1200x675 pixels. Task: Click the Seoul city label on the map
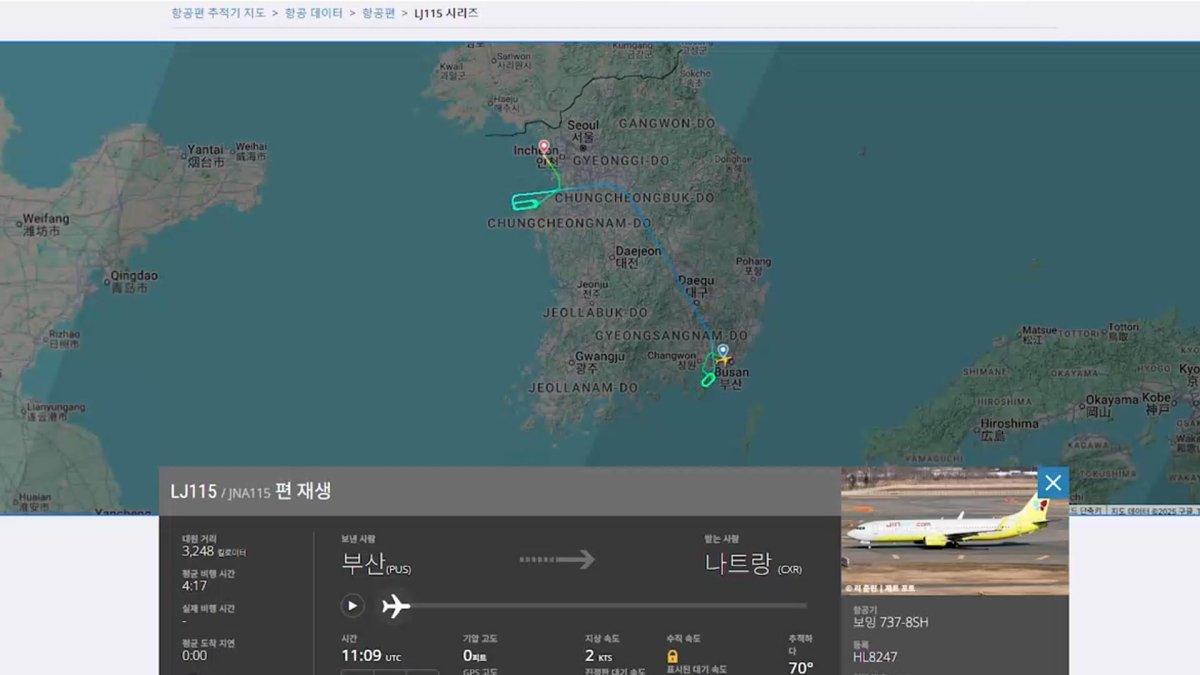[582, 126]
